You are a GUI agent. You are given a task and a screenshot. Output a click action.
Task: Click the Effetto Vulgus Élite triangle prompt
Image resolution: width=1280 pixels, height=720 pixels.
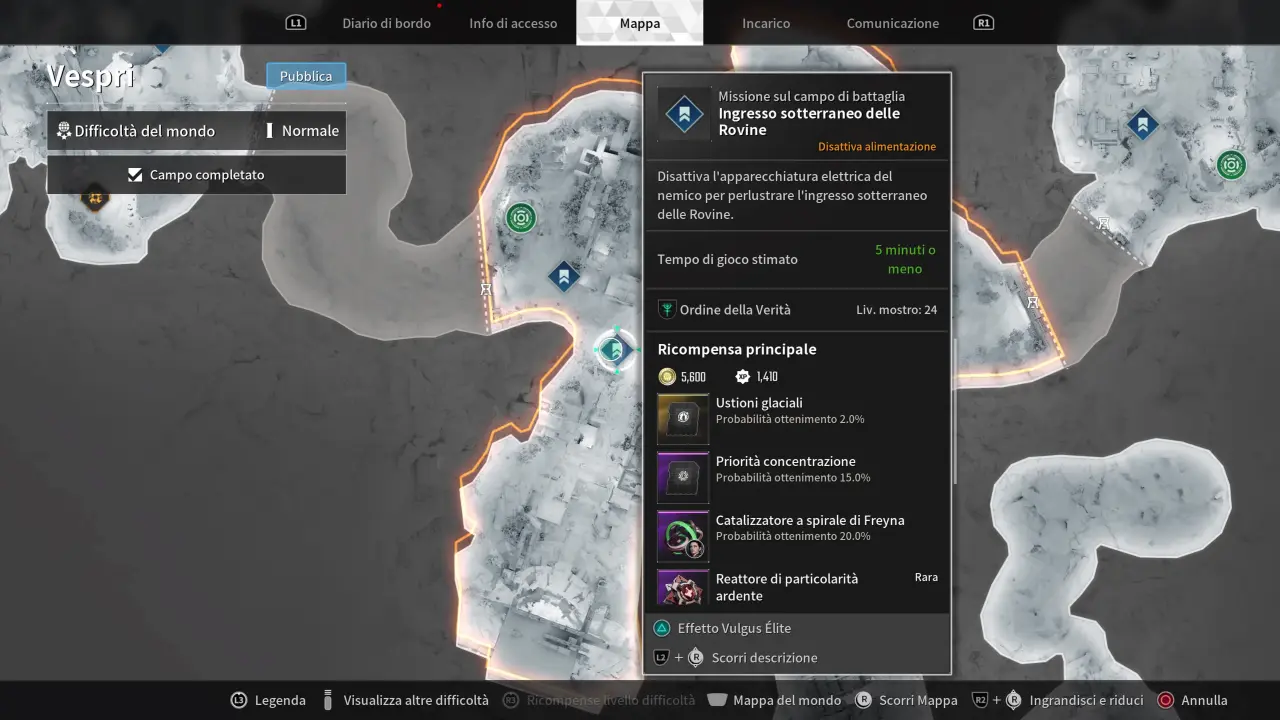[x=722, y=628]
